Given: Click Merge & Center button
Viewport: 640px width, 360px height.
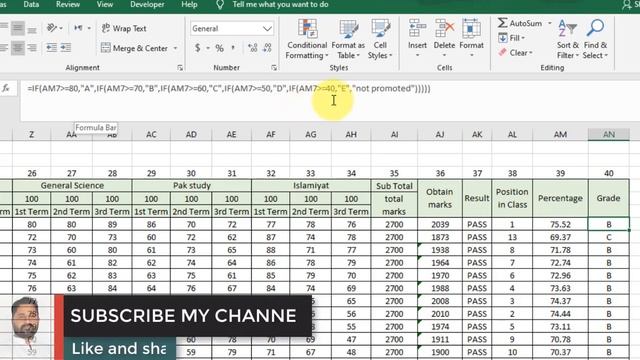Looking at the screenshot, I should [135, 48].
